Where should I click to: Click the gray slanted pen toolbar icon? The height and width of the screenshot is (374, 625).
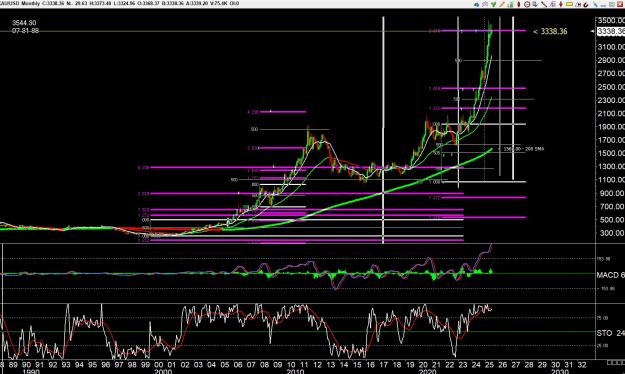point(595,4)
